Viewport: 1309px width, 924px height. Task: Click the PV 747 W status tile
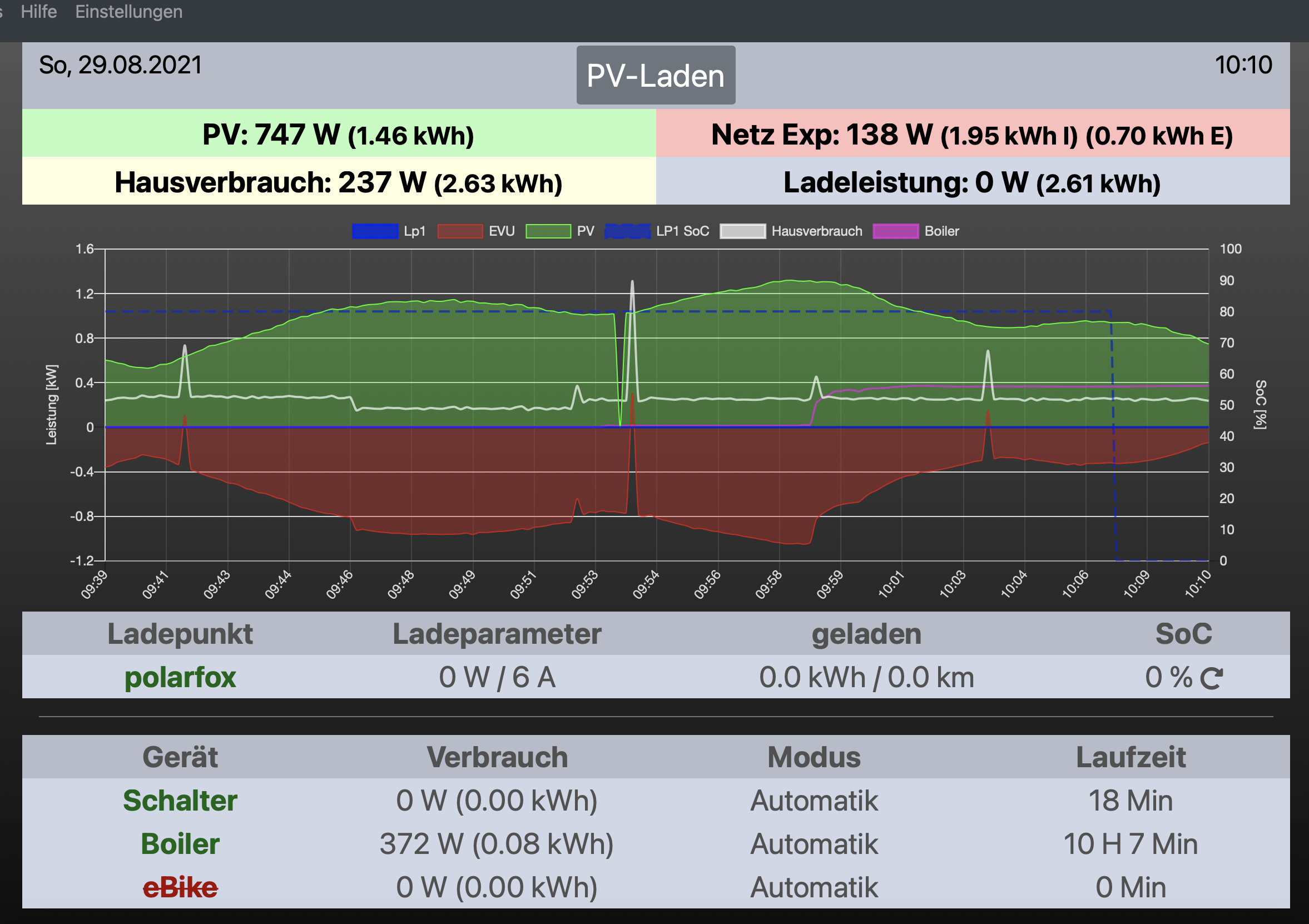click(339, 134)
